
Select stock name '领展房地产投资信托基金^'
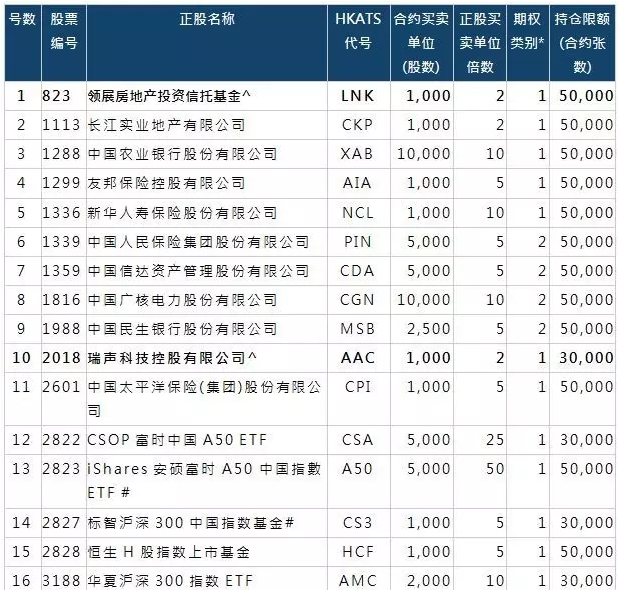(x=169, y=96)
